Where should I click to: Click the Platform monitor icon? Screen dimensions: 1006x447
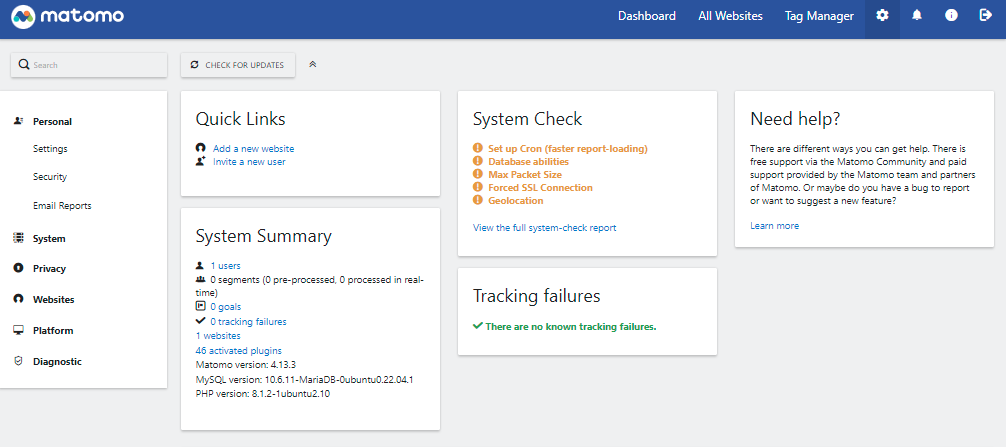click(x=18, y=330)
